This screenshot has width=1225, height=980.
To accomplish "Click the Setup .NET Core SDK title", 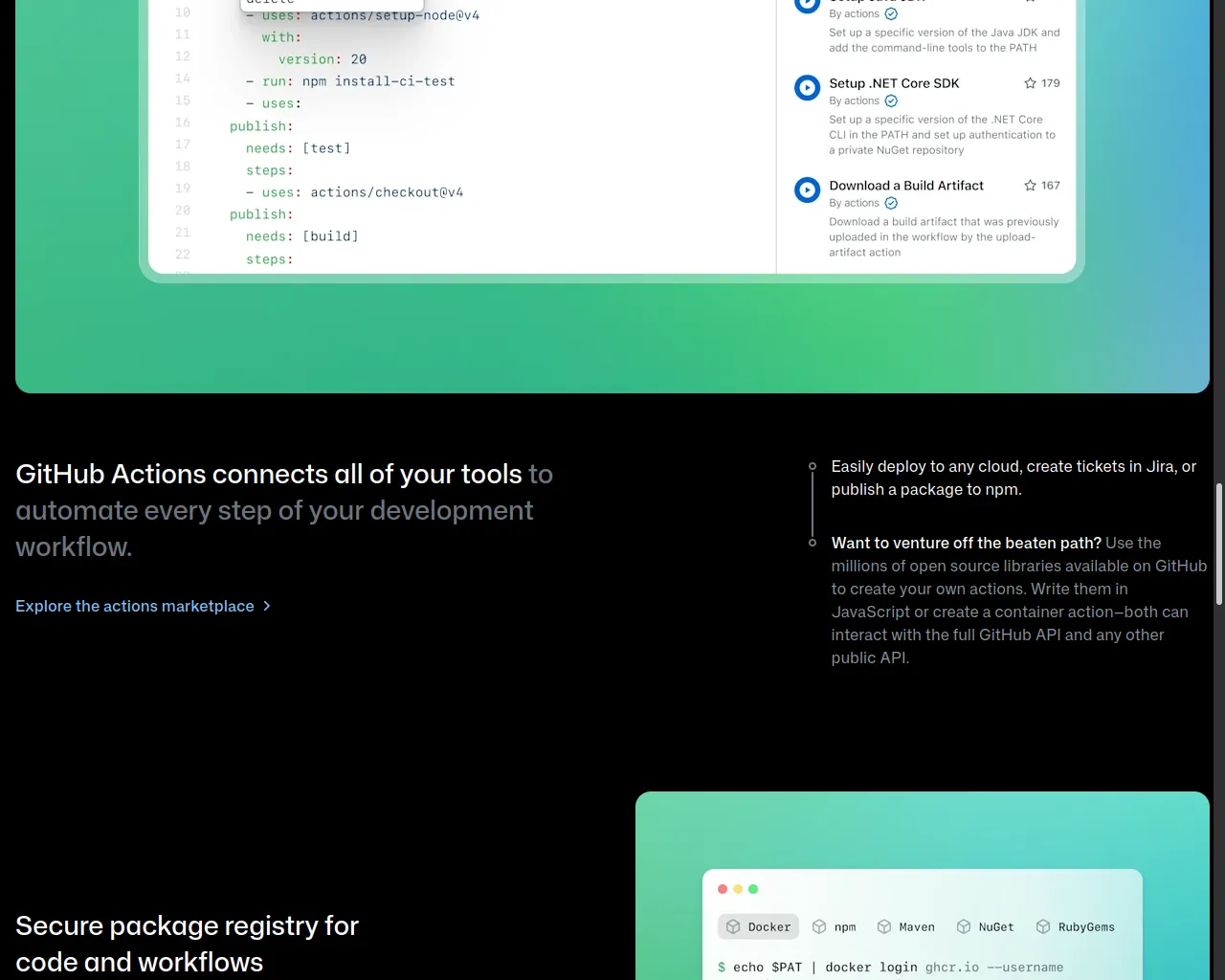I will (894, 83).
